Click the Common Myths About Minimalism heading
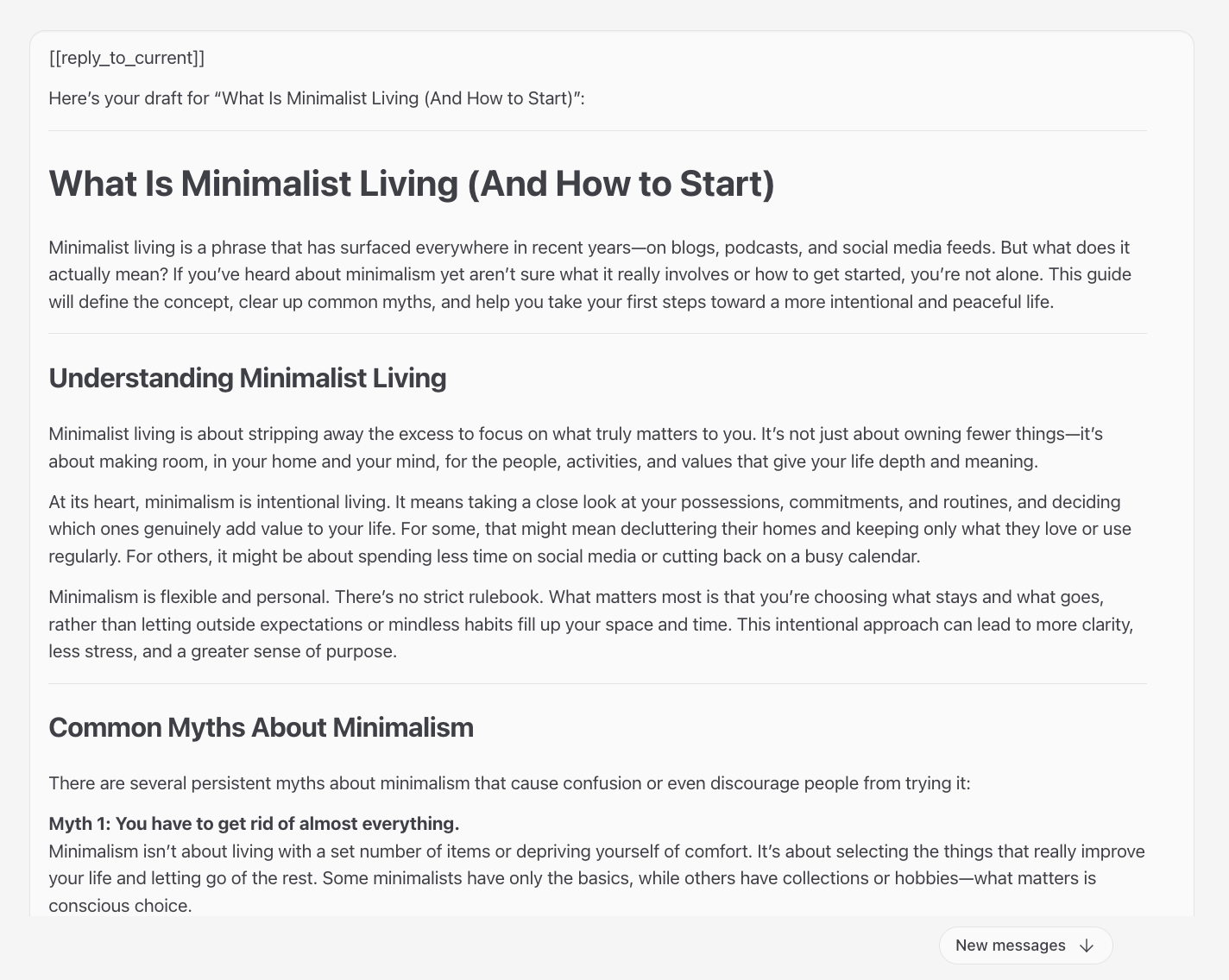 tap(261, 727)
